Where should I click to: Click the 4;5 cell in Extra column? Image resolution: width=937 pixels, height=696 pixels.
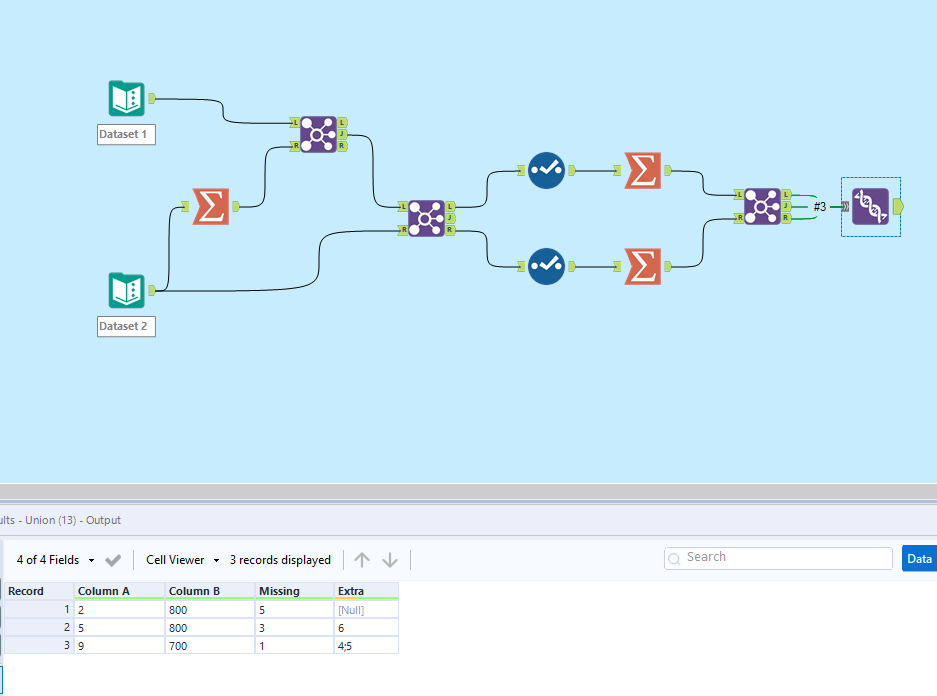click(366, 646)
